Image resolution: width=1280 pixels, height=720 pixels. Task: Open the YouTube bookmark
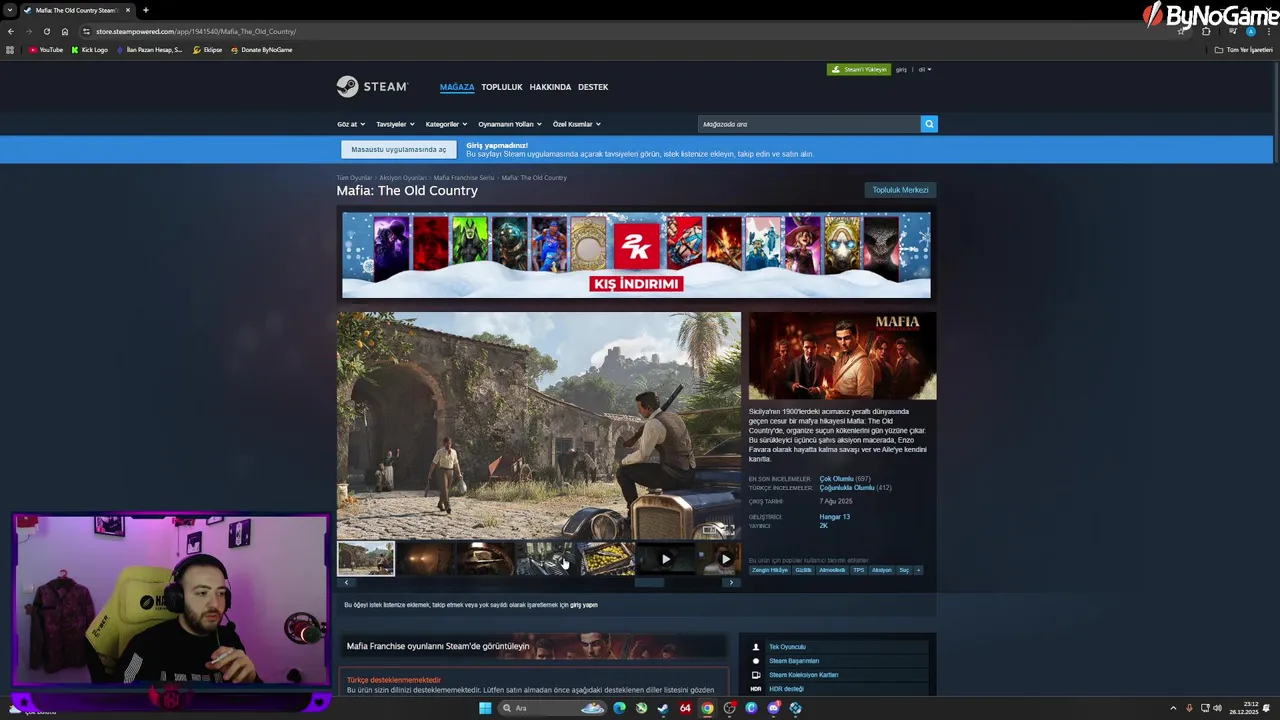click(x=46, y=50)
